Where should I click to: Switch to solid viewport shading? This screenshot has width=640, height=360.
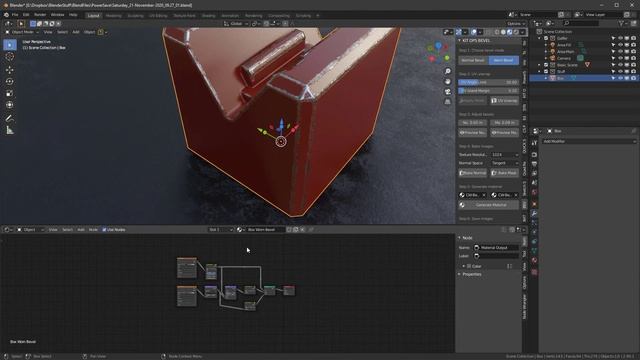[x=503, y=32]
